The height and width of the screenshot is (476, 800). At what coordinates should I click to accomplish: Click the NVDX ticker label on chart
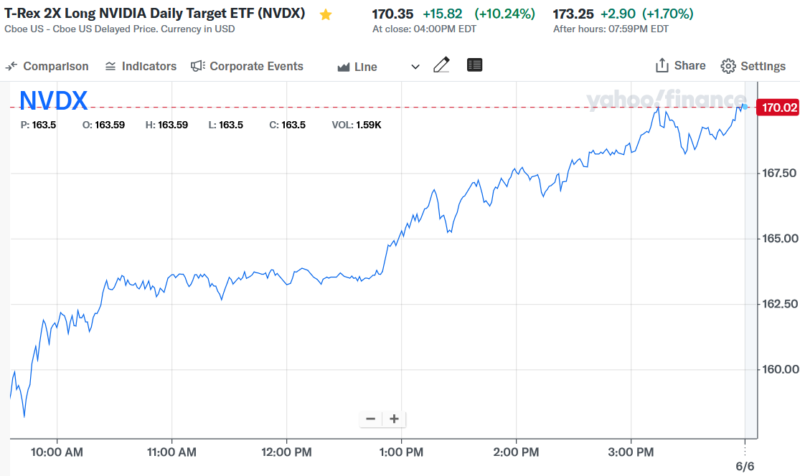(x=54, y=100)
